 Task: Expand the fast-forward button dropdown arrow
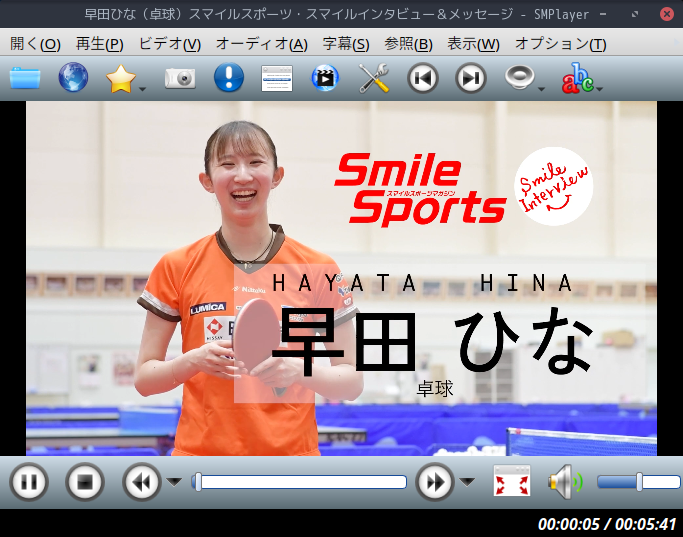[x=467, y=483]
